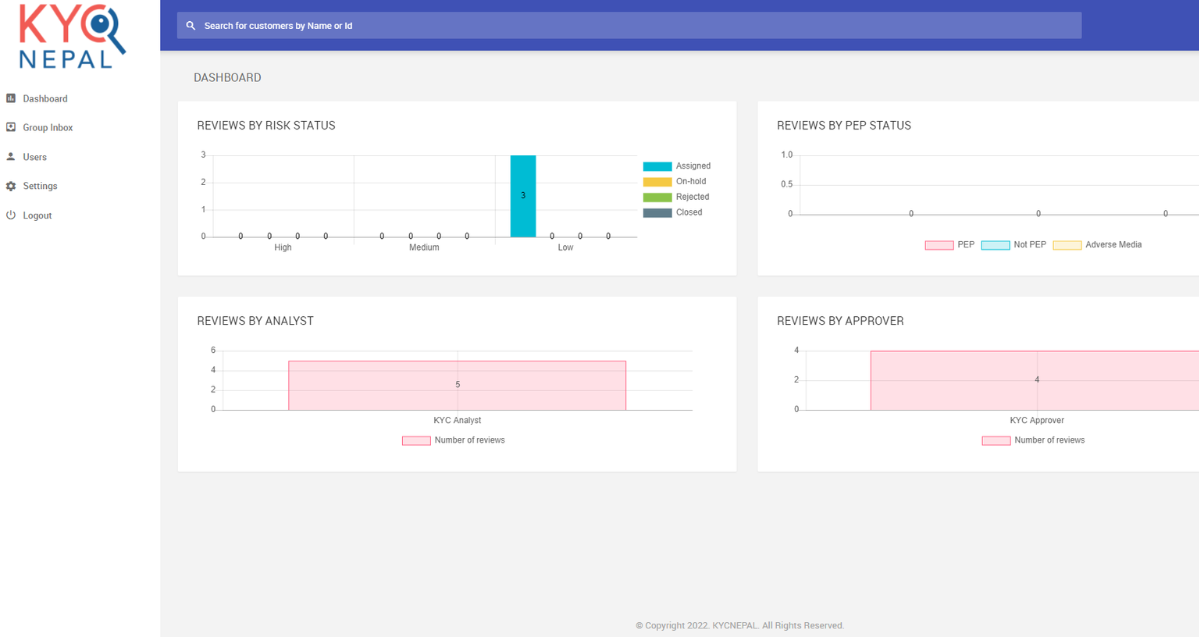Go to the Users page
This screenshot has width=1199, height=637.
coord(35,157)
